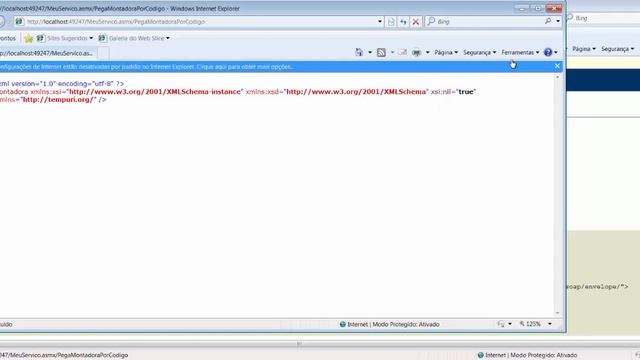Click the Read Mail envelope icon
Screen dimensions: 640x360
tap(402, 52)
